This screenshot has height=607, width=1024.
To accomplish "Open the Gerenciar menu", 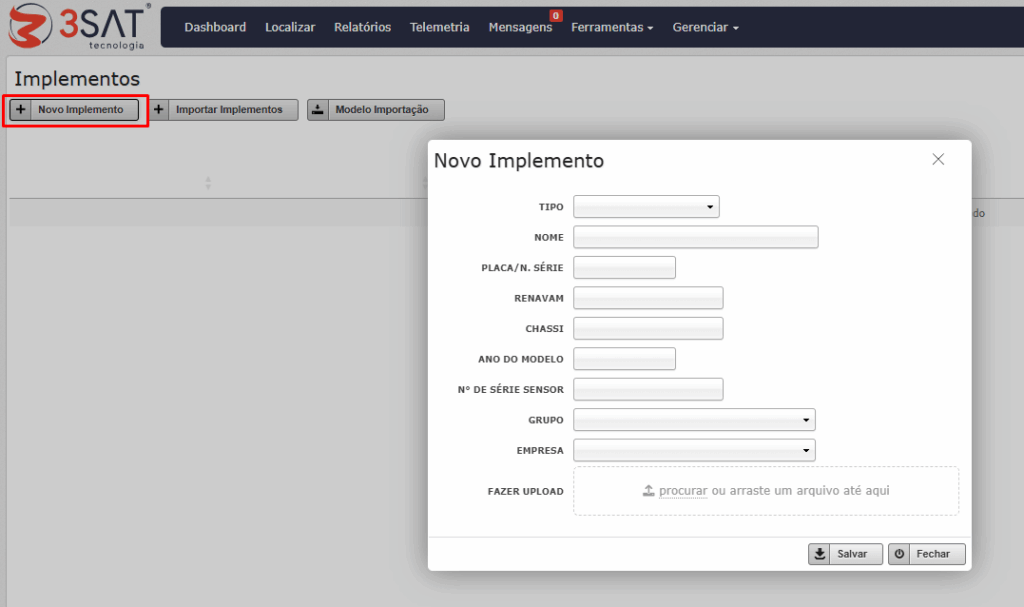I will click(x=705, y=27).
